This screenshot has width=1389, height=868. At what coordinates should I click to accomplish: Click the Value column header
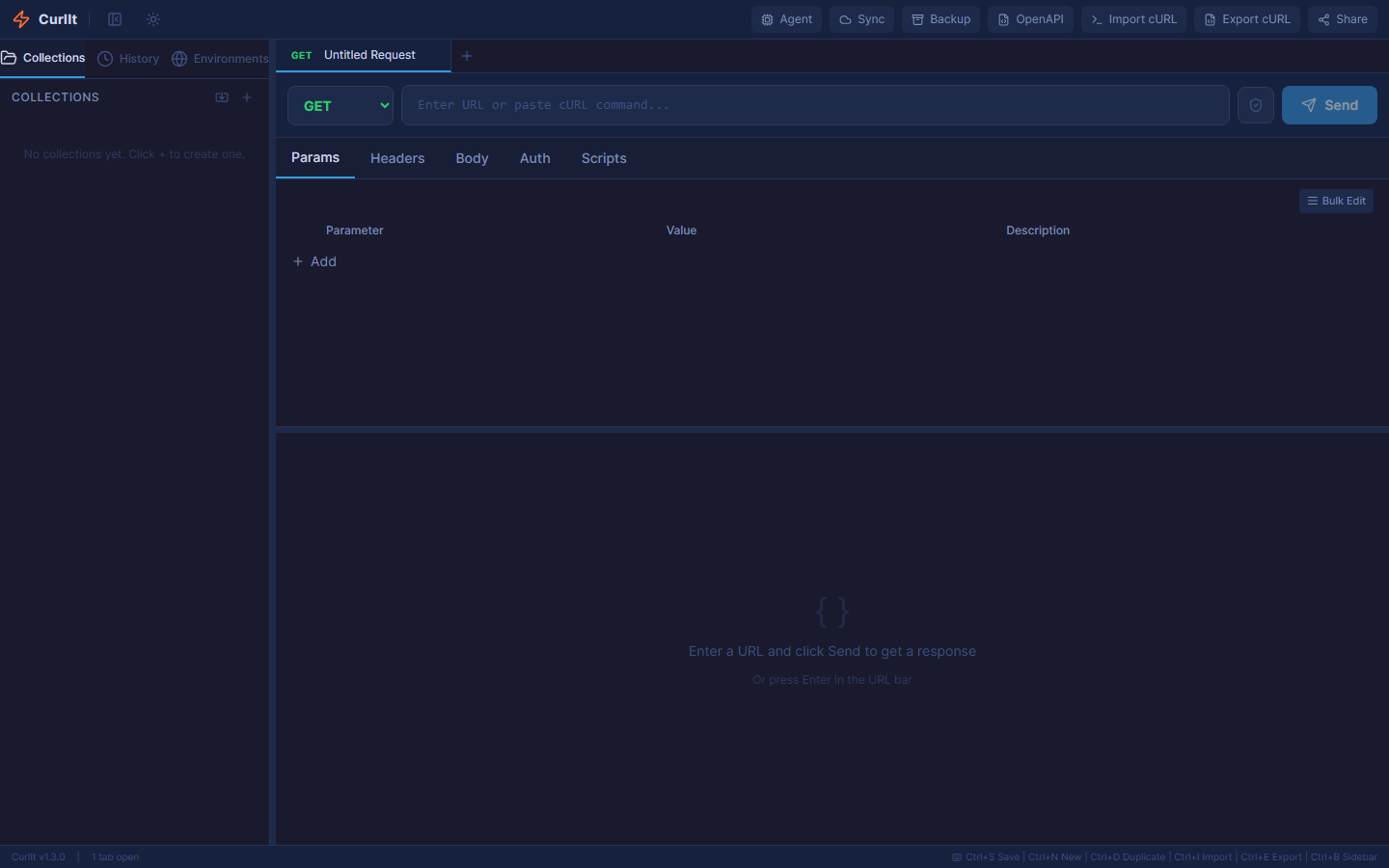tap(681, 231)
